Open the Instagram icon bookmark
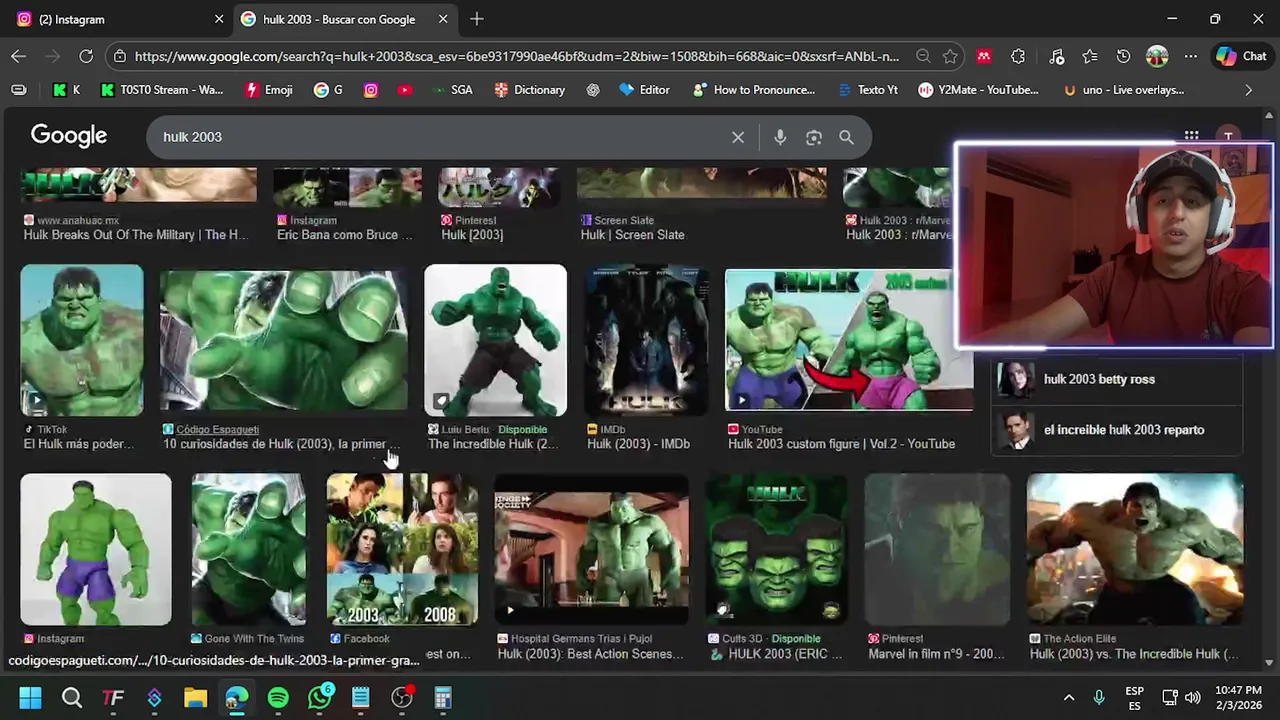This screenshot has width=1280, height=720. coord(371,90)
